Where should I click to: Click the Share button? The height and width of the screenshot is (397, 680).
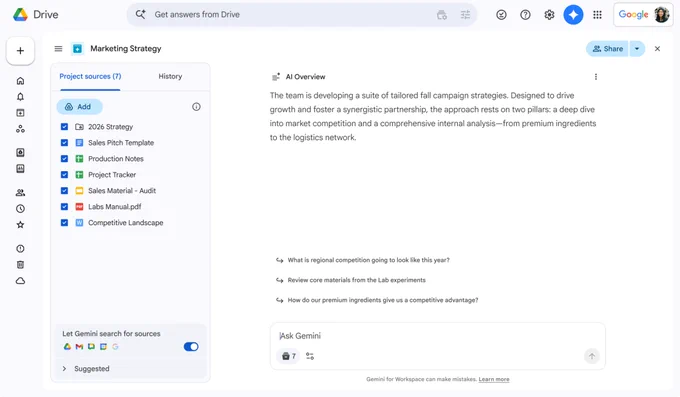[607, 49]
